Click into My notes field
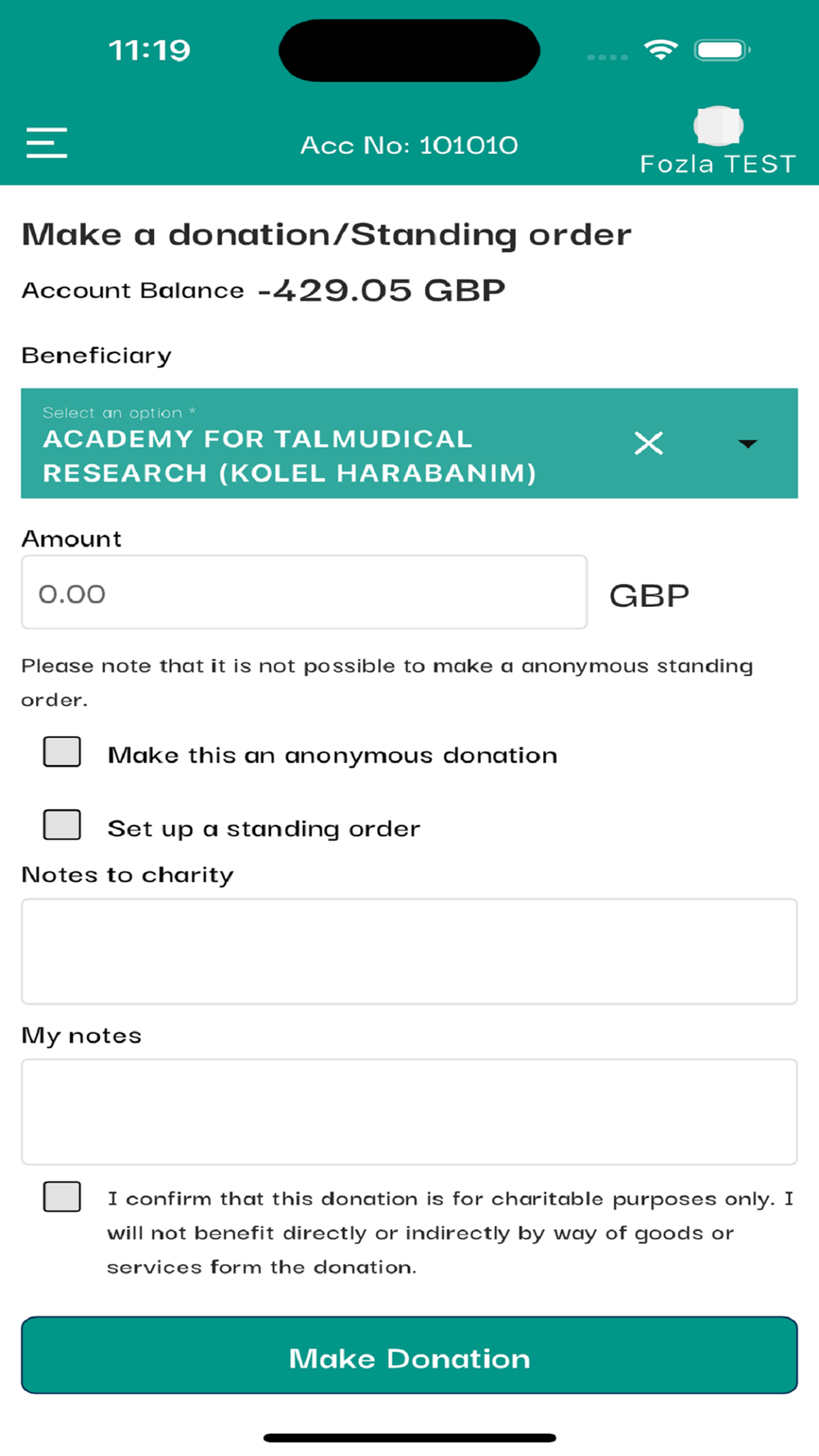 [x=409, y=1112]
